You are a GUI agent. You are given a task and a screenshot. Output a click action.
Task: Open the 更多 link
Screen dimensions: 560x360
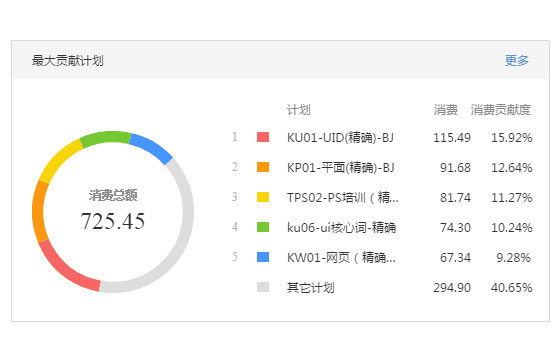tap(516, 60)
